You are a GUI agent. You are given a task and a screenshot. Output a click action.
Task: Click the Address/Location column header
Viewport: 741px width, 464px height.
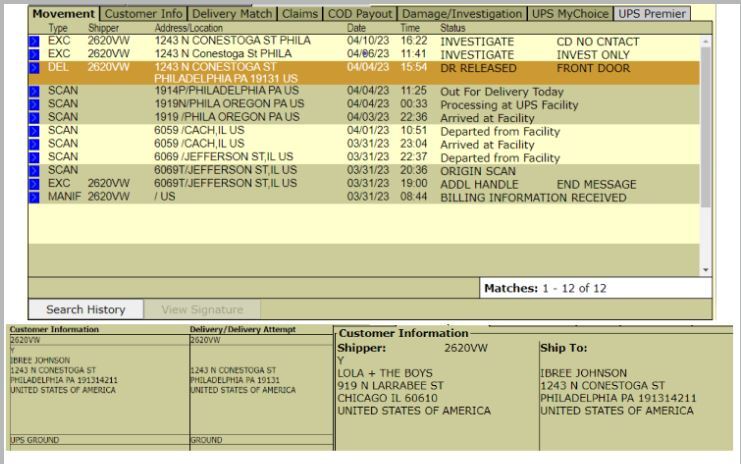(189, 28)
